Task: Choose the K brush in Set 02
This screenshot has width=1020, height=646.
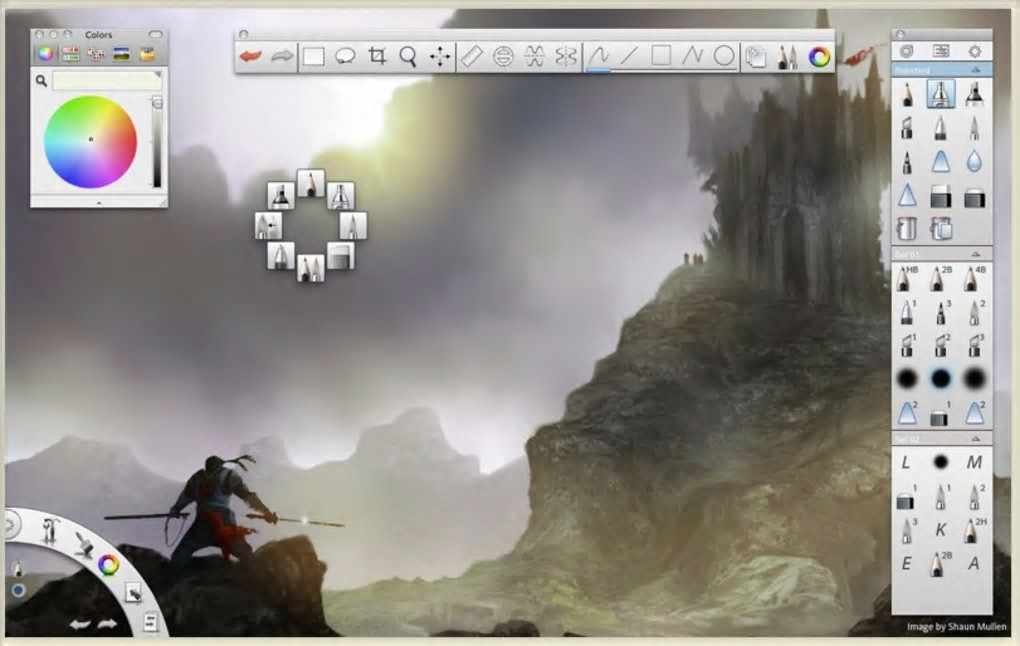Action: (941, 530)
